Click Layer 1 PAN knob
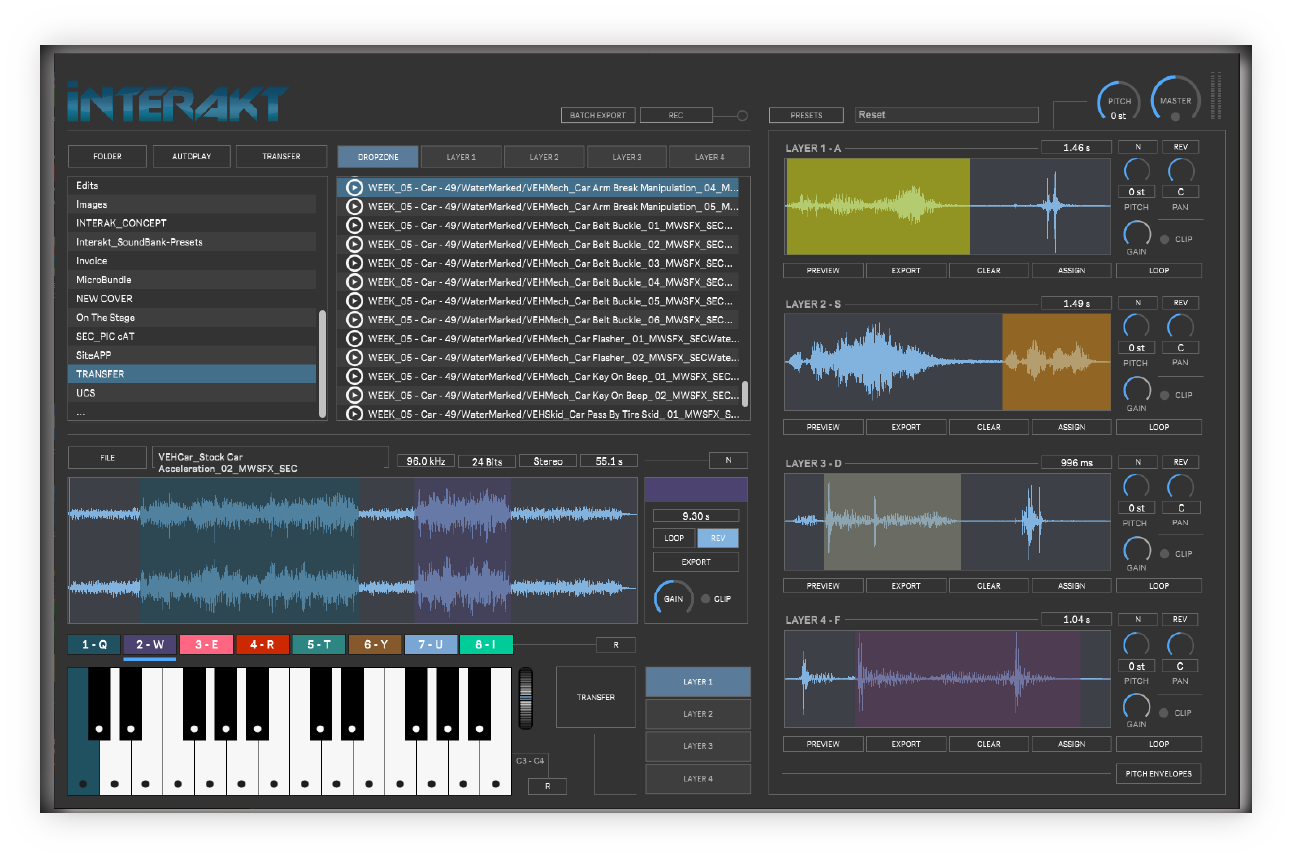This screenshot has width=1292, height=859. 1180,171
